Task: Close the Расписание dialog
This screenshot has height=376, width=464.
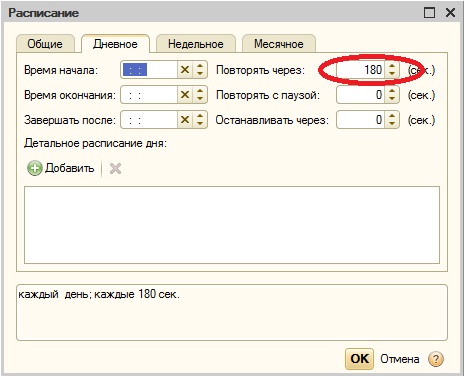Action: click(450, 13)
